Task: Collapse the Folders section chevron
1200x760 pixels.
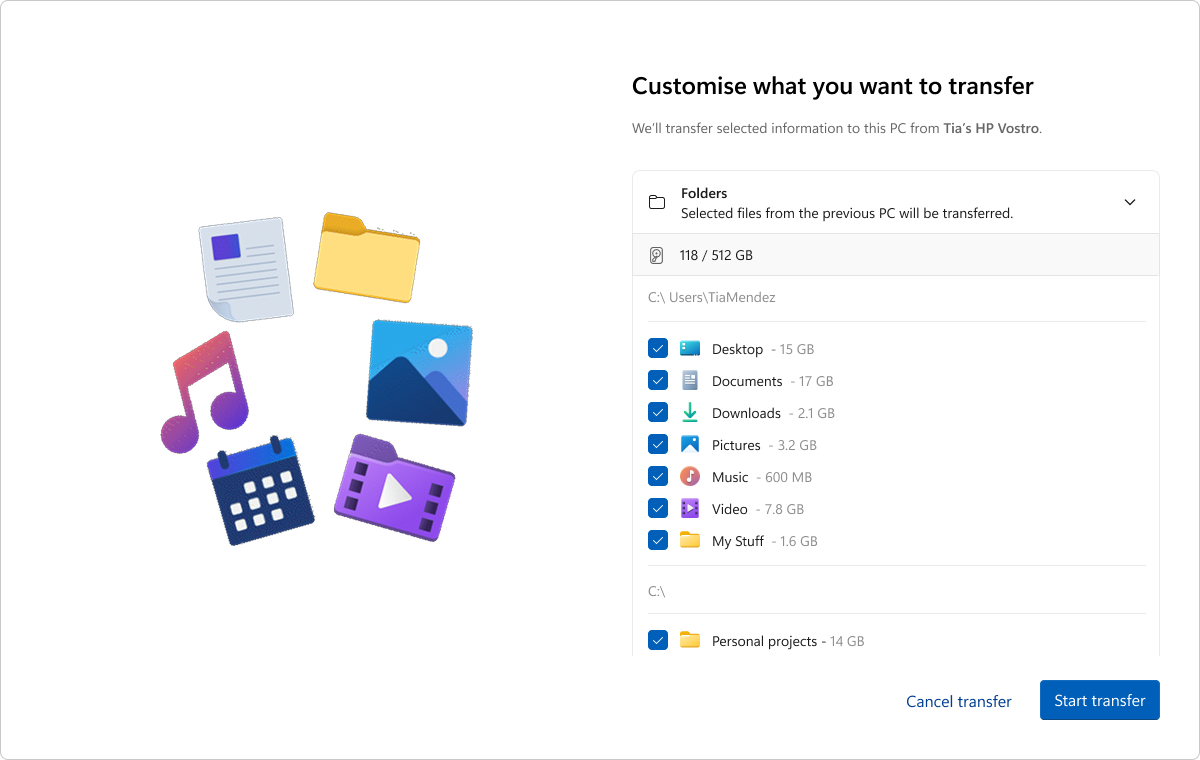Action: [x=1130, y=202]
